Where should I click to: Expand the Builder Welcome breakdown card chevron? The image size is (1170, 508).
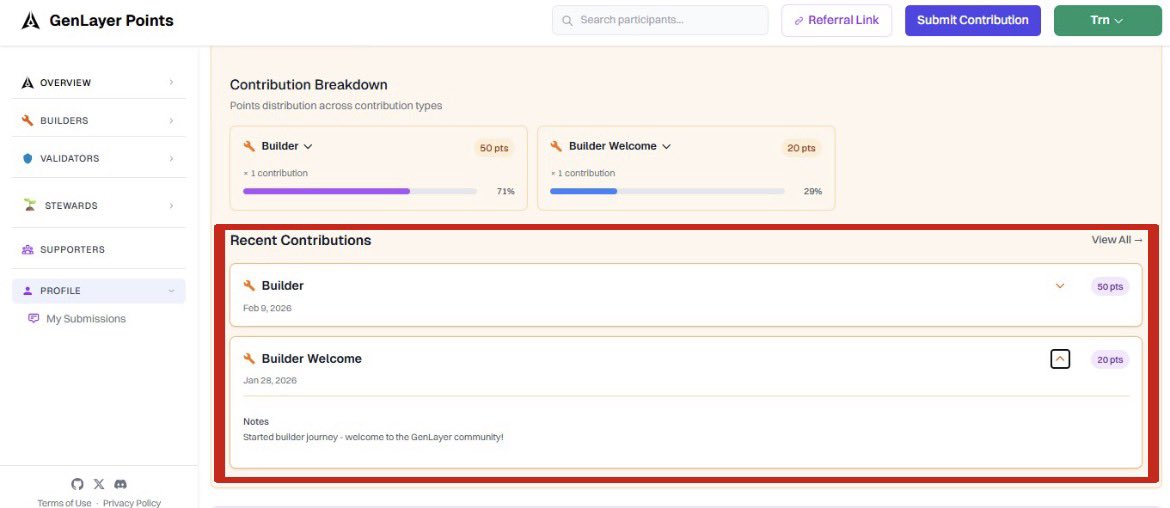pyautogui.click(x=666, y=147)
